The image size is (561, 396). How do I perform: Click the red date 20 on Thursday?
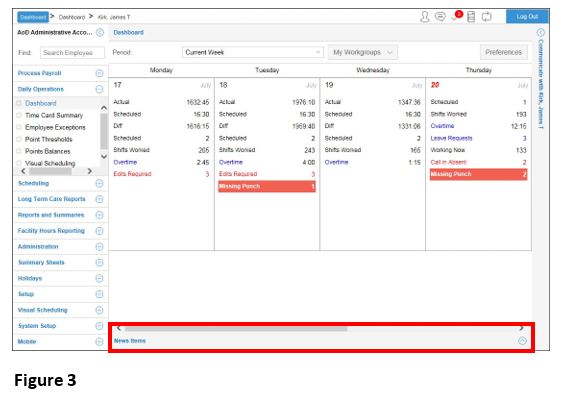pos(435,85)
